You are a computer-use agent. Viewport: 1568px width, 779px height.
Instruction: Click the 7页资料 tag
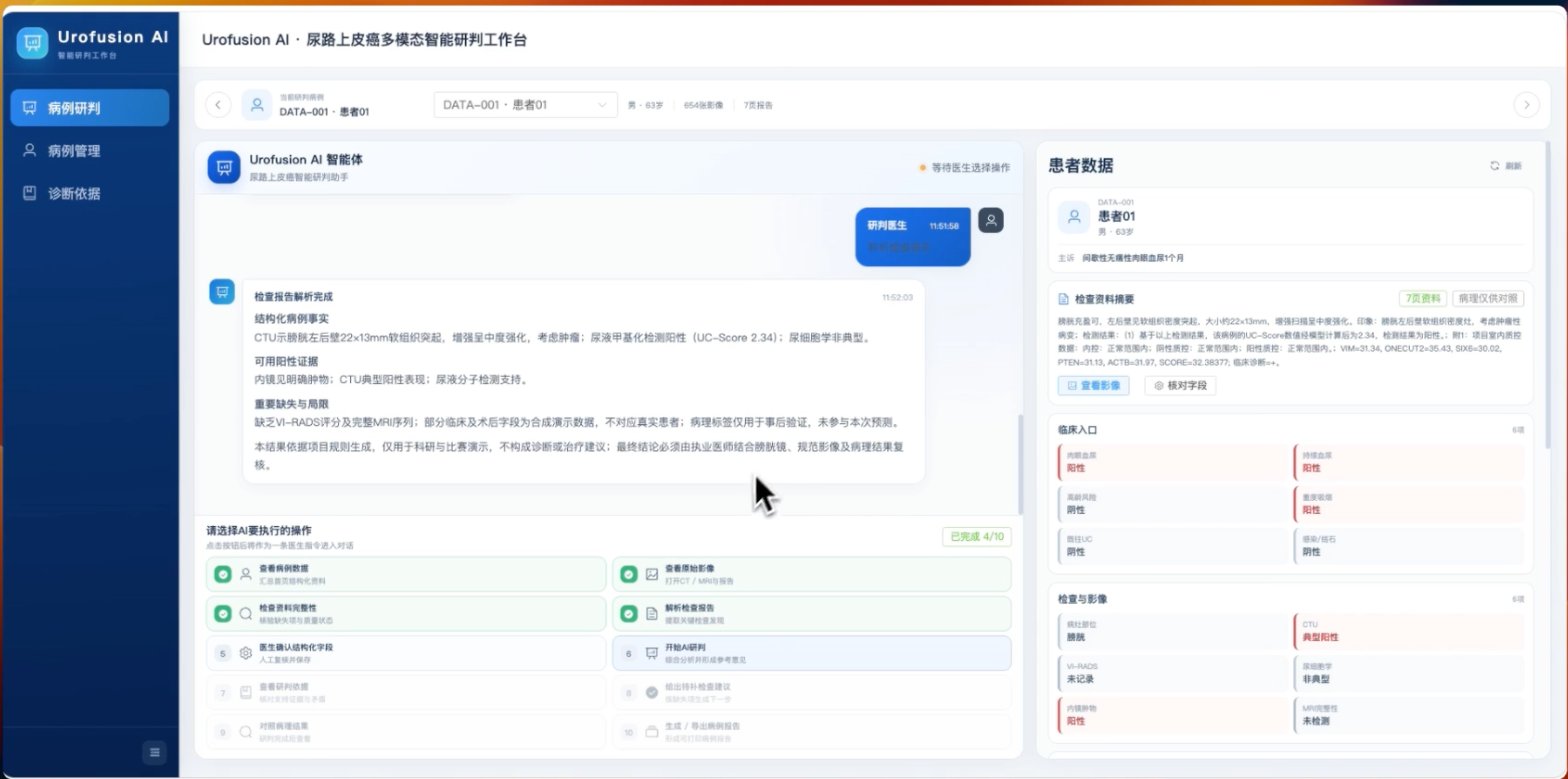click(1422, 299)
